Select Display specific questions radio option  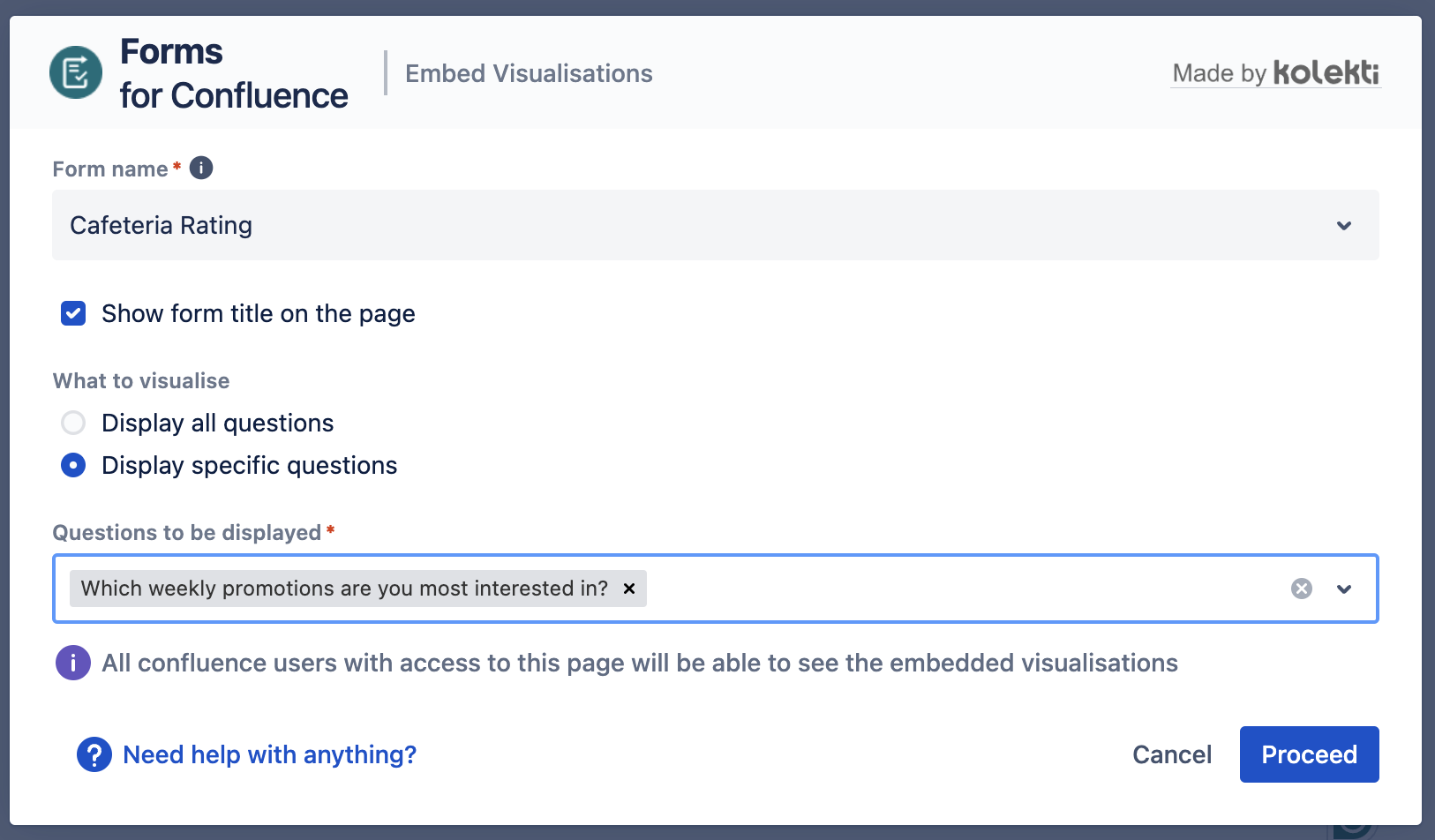pos(73,465)
